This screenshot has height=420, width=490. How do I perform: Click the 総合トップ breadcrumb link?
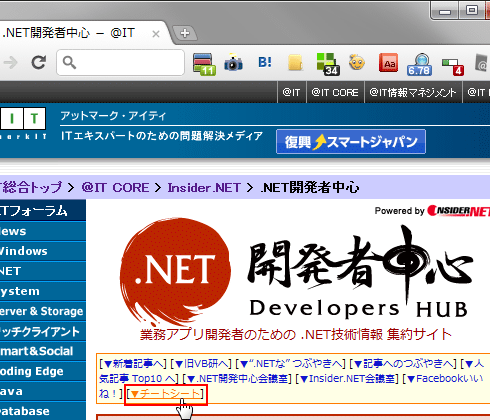(x=31, y=187)
